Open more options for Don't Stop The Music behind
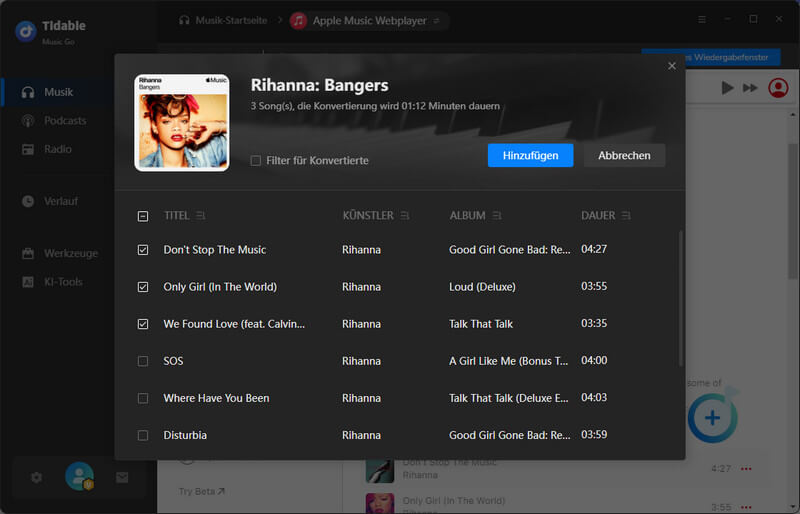 pyautogui.click(x=746, y=469)
